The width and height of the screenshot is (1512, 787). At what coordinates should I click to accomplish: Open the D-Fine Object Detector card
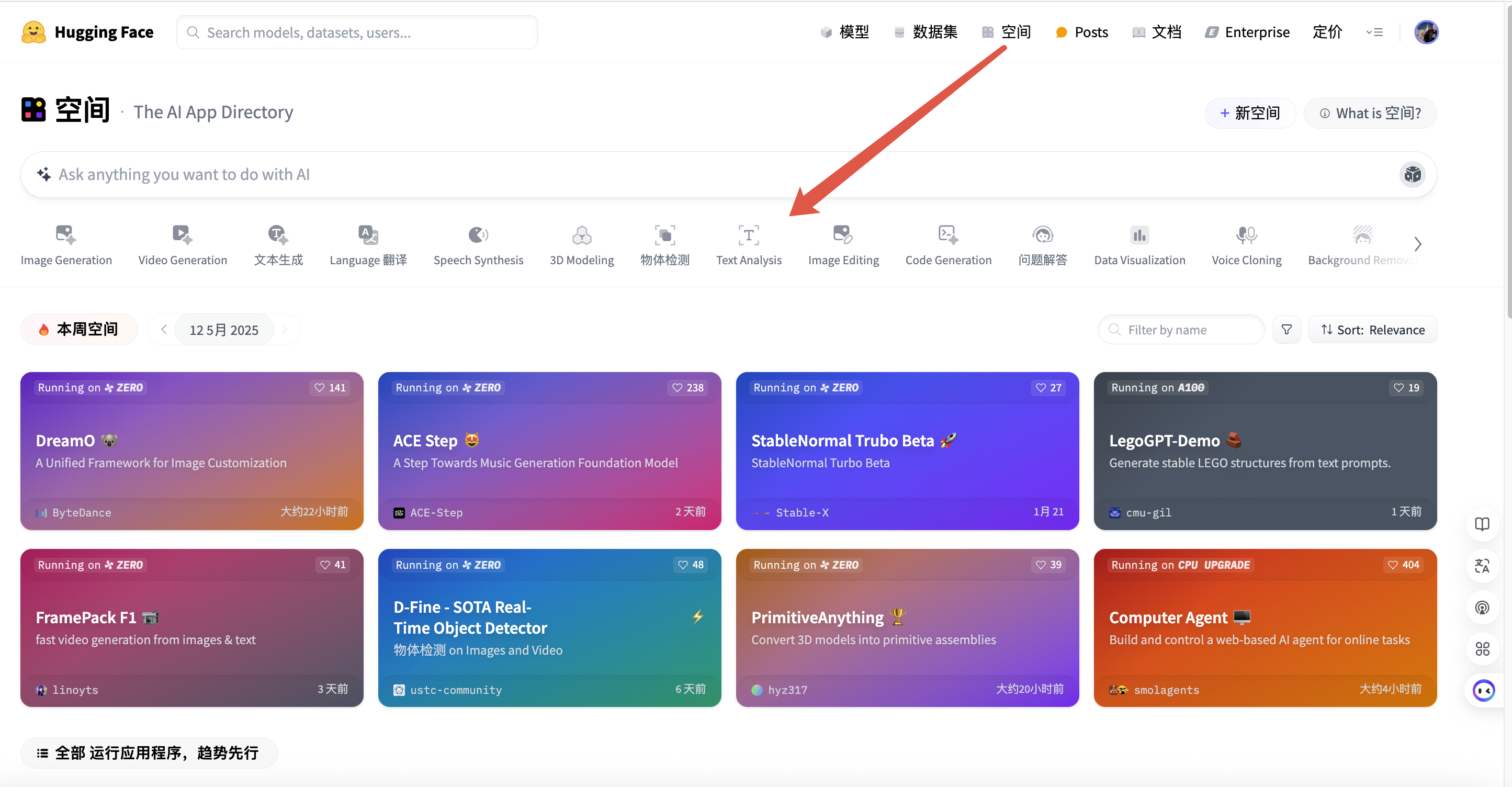(549, 628)
